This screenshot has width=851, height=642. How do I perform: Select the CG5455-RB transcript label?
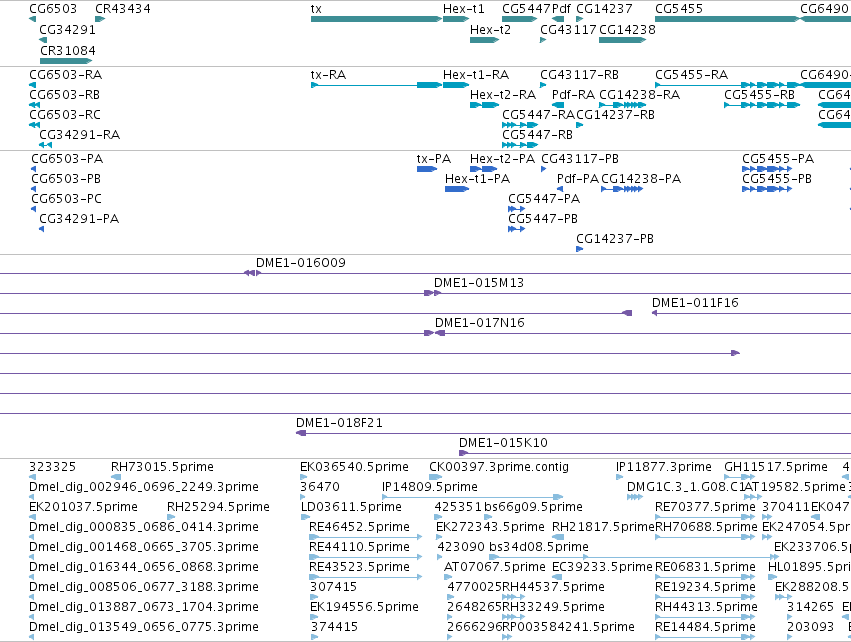click(x=759, y=95)
